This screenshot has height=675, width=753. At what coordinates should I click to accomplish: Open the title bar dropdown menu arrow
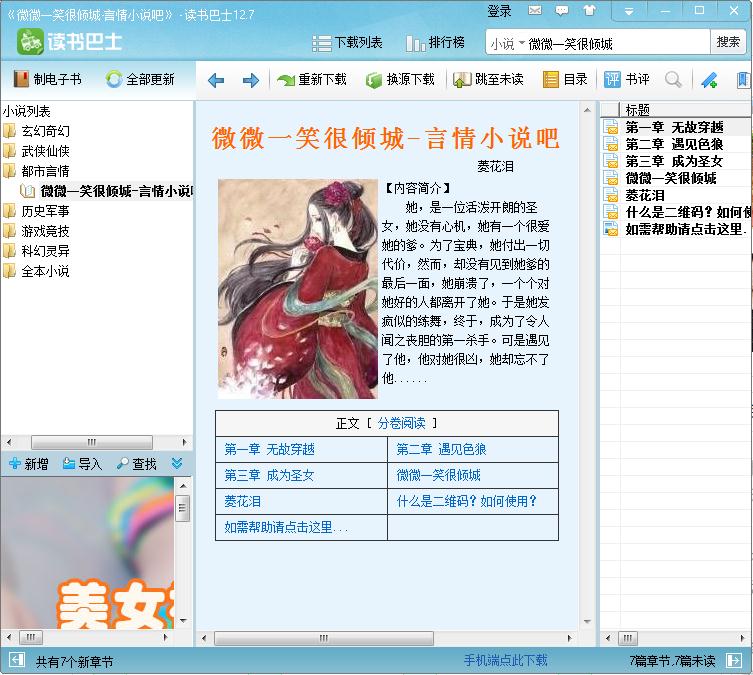click(x=628, y=12)
